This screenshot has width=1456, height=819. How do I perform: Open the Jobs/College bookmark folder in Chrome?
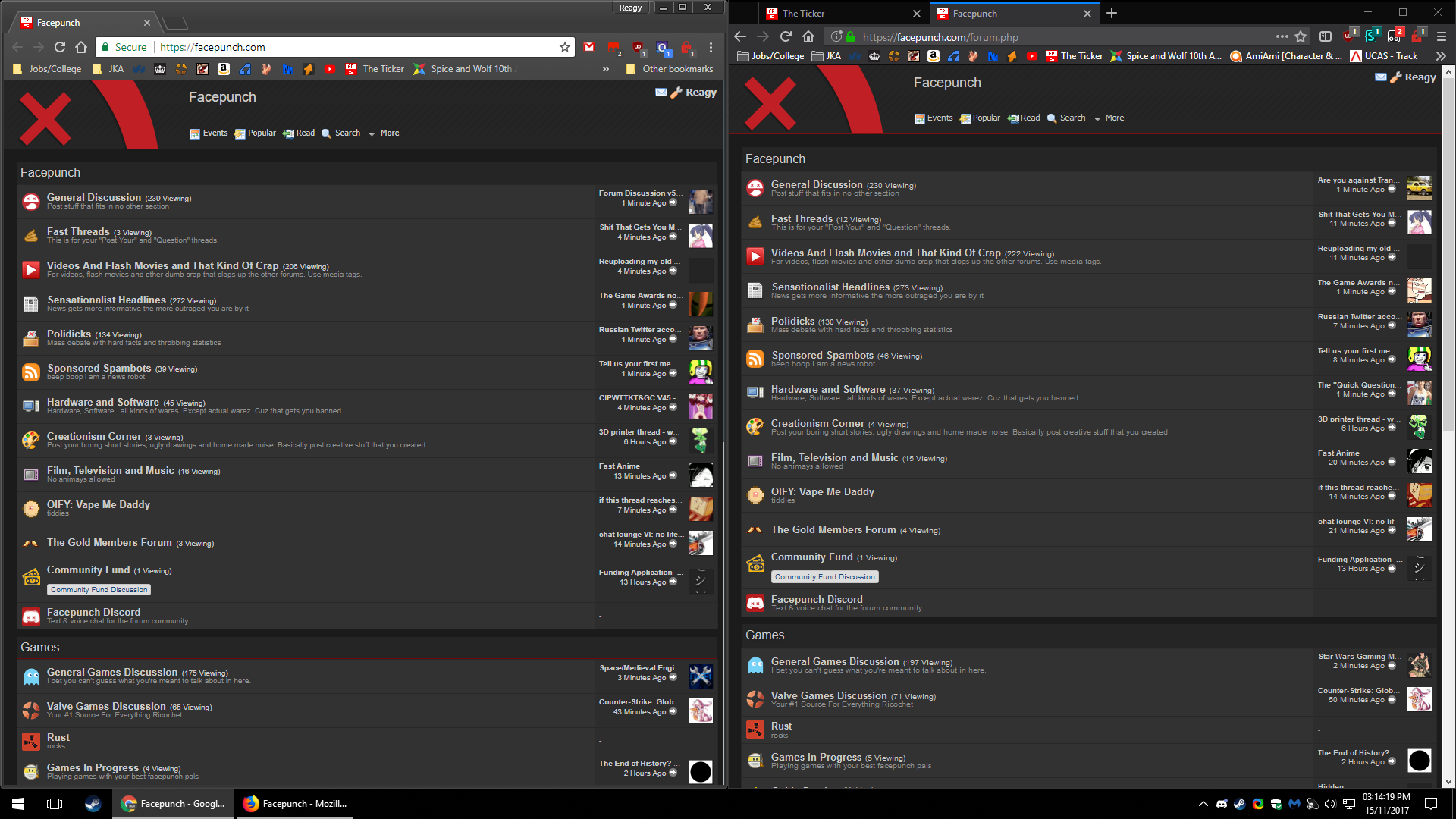[47, 69]
